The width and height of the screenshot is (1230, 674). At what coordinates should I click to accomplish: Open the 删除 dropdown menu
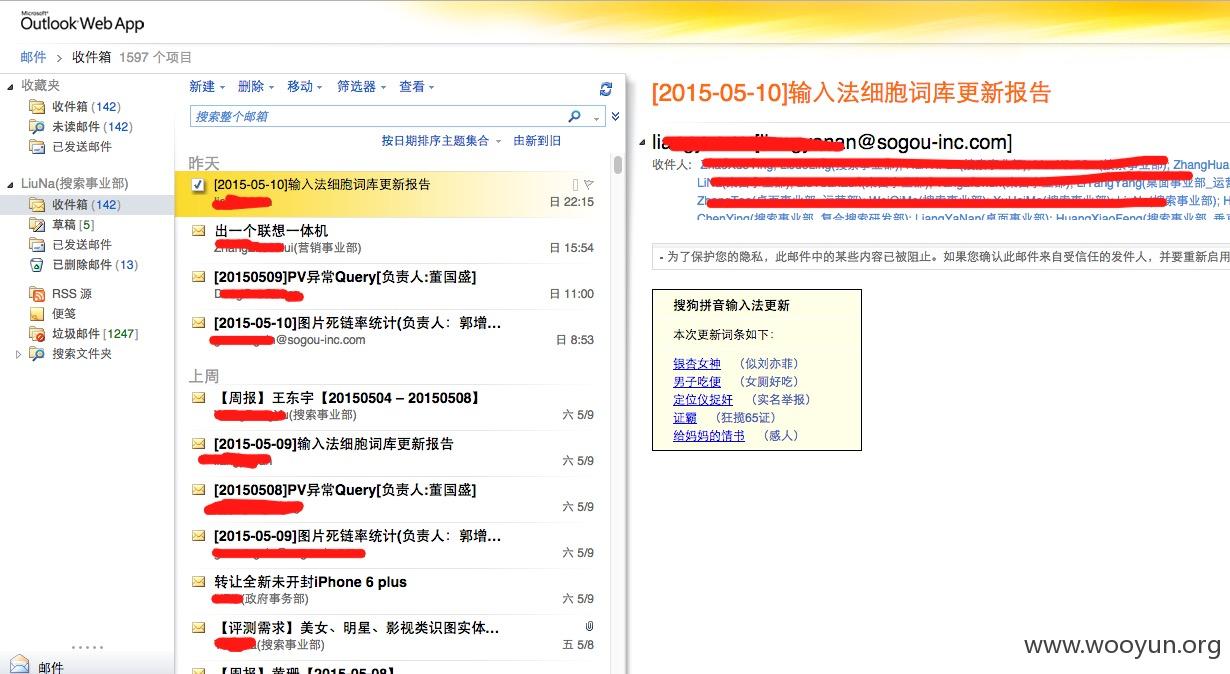[256, 87]
